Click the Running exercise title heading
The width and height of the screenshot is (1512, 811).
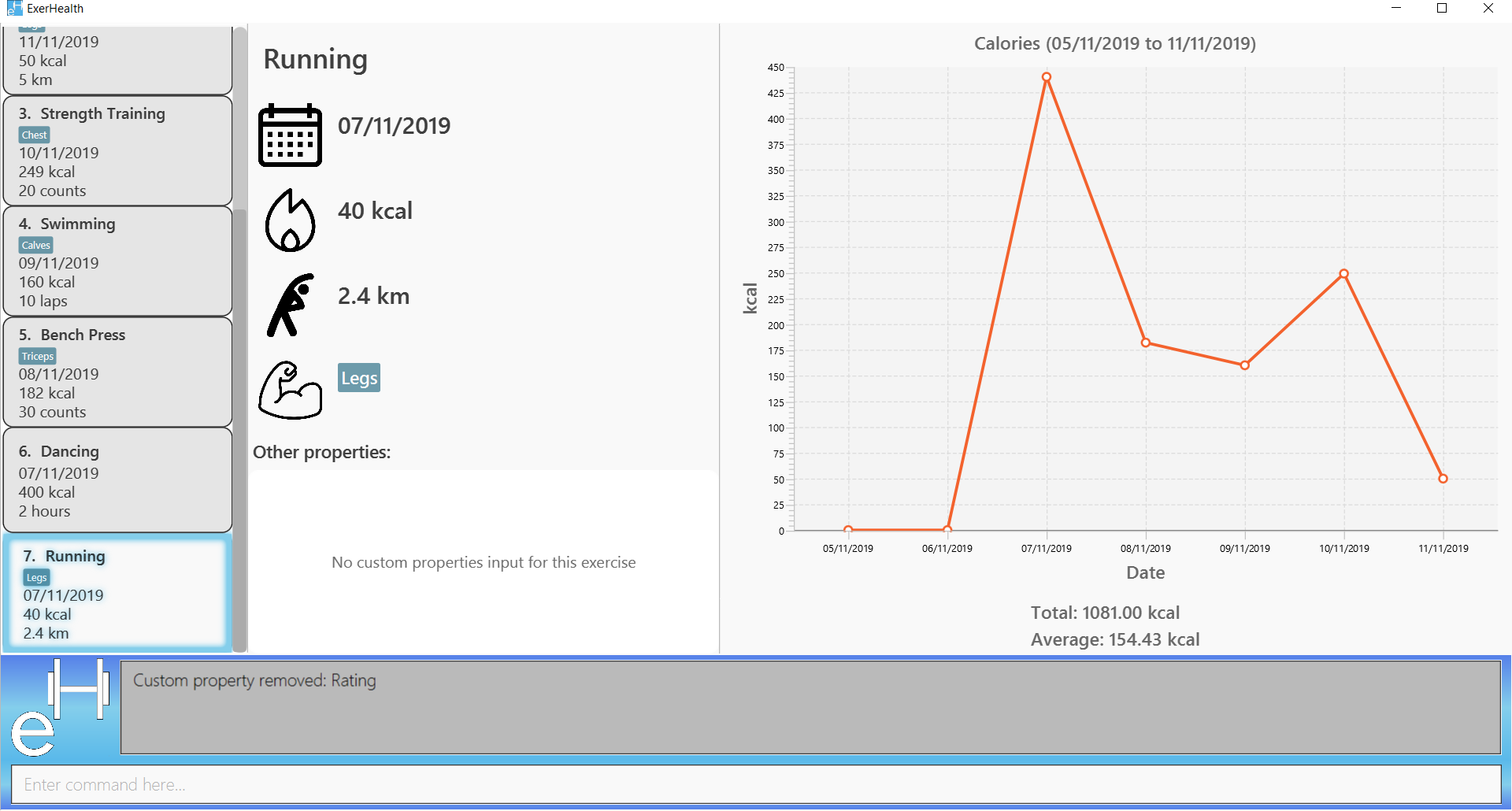[315, 60]
